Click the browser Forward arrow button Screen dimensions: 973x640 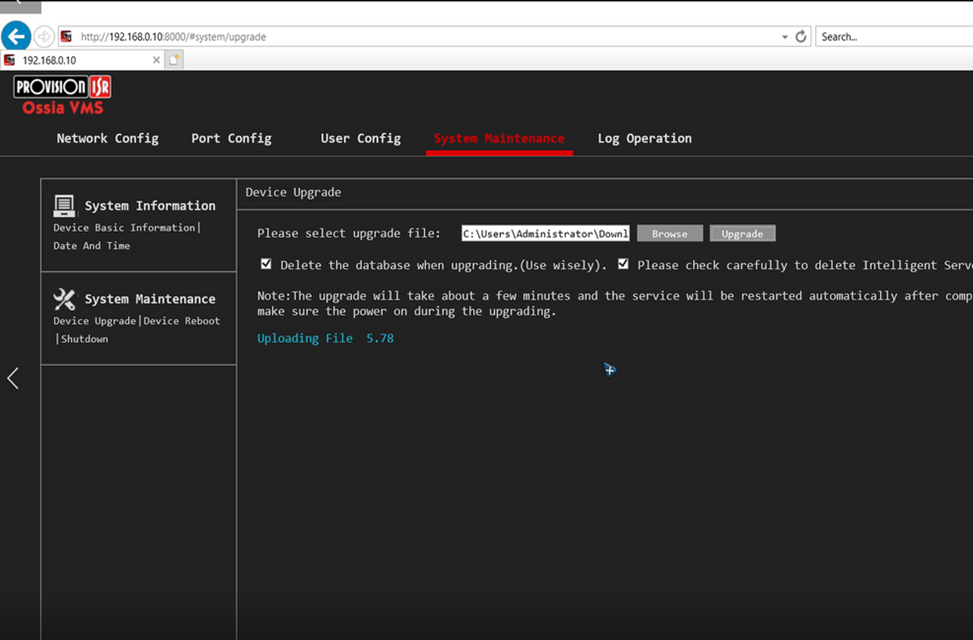click(43, 37)
